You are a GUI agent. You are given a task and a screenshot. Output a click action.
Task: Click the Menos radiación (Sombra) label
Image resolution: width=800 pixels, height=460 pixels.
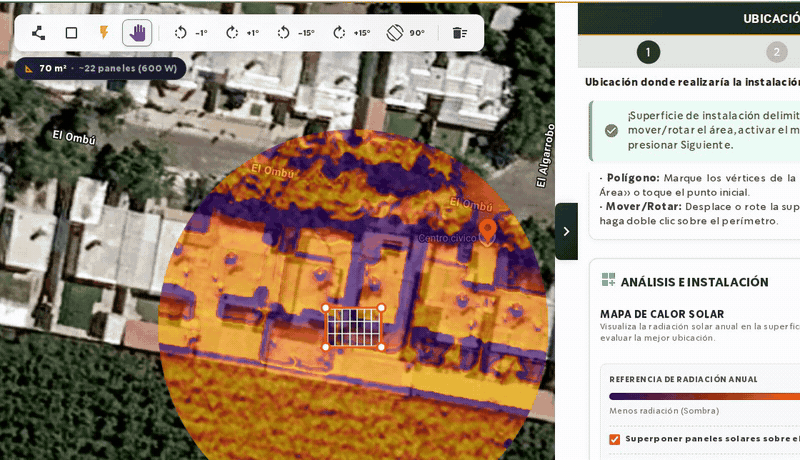point(664,411)
